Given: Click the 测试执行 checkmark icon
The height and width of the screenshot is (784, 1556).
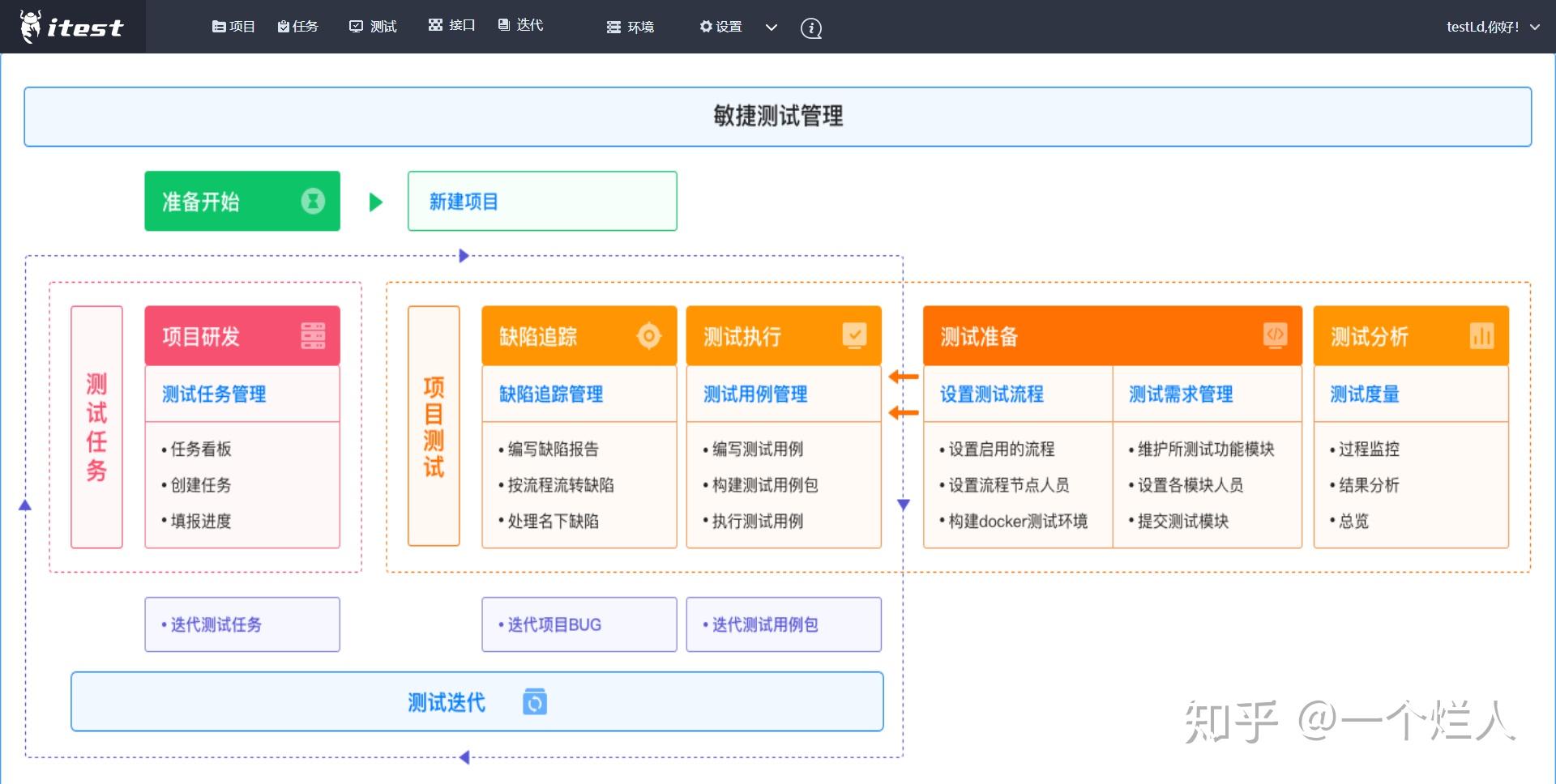Looking at the screenshot, I should coord(855,335).
